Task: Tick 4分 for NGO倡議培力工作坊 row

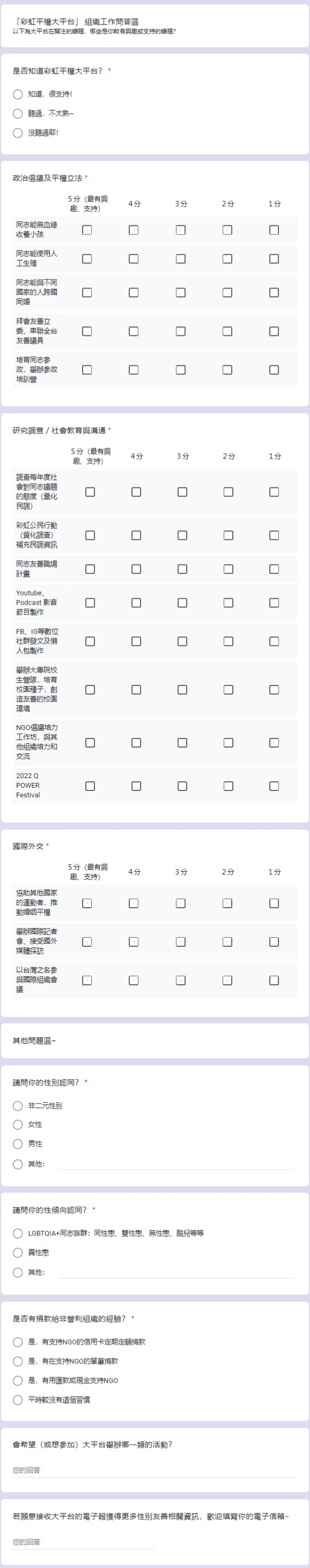Action: [x=136, y=743]
